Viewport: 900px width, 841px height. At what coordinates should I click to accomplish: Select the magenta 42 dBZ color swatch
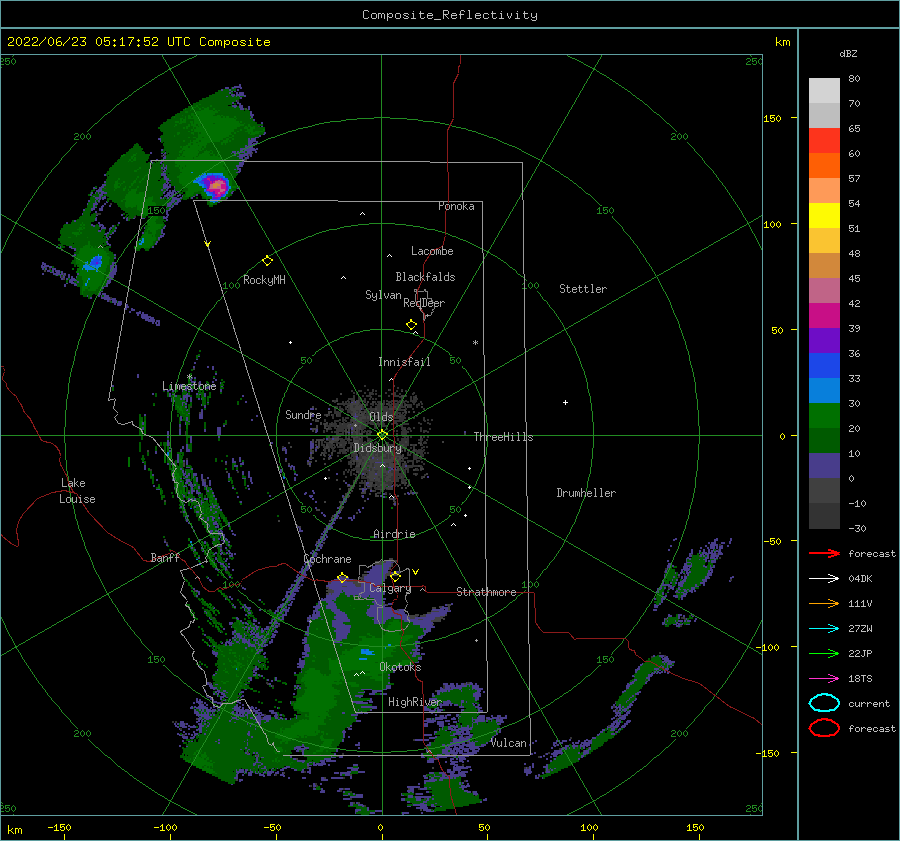(x=824, y=316)
